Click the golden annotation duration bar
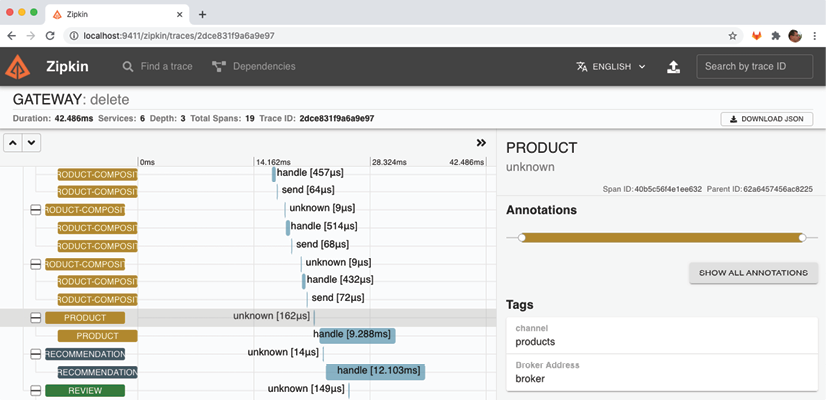This screenshot has height=400, width=826. pyautogui.click(x=662, y=238)
